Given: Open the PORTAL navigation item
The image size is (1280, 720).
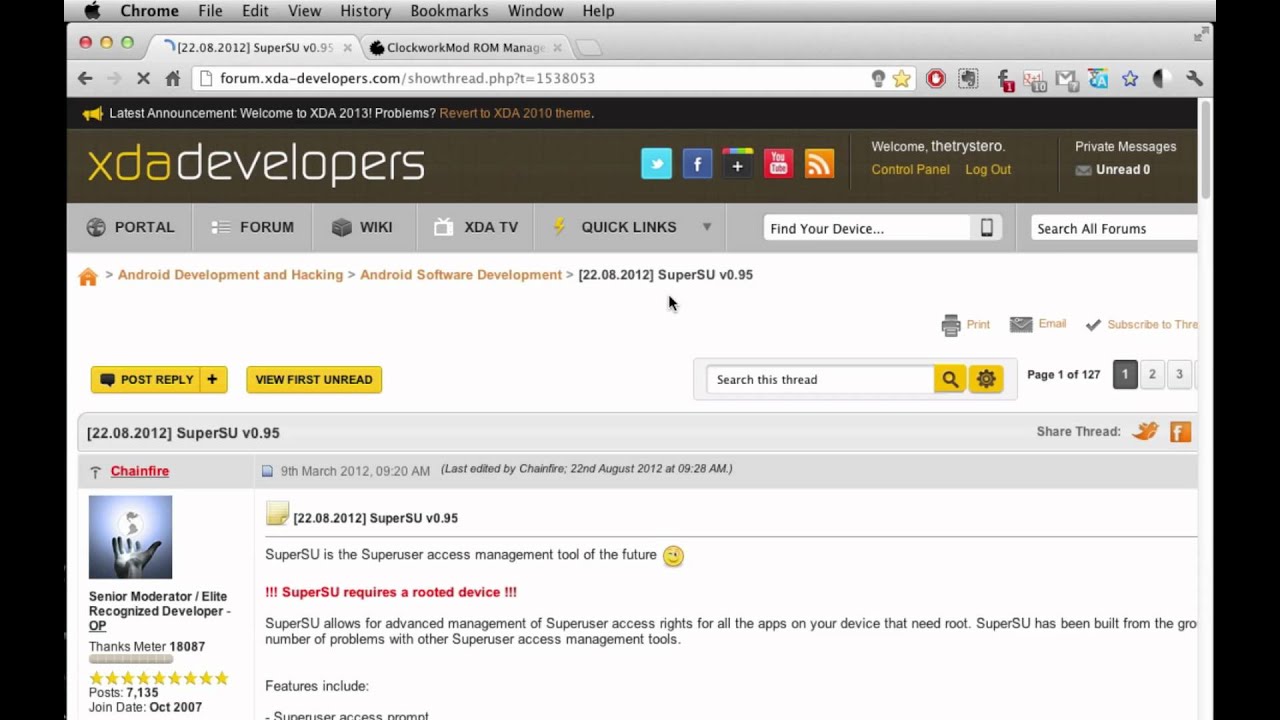Looking at the screenshot, I should click(x=130, y=227).
